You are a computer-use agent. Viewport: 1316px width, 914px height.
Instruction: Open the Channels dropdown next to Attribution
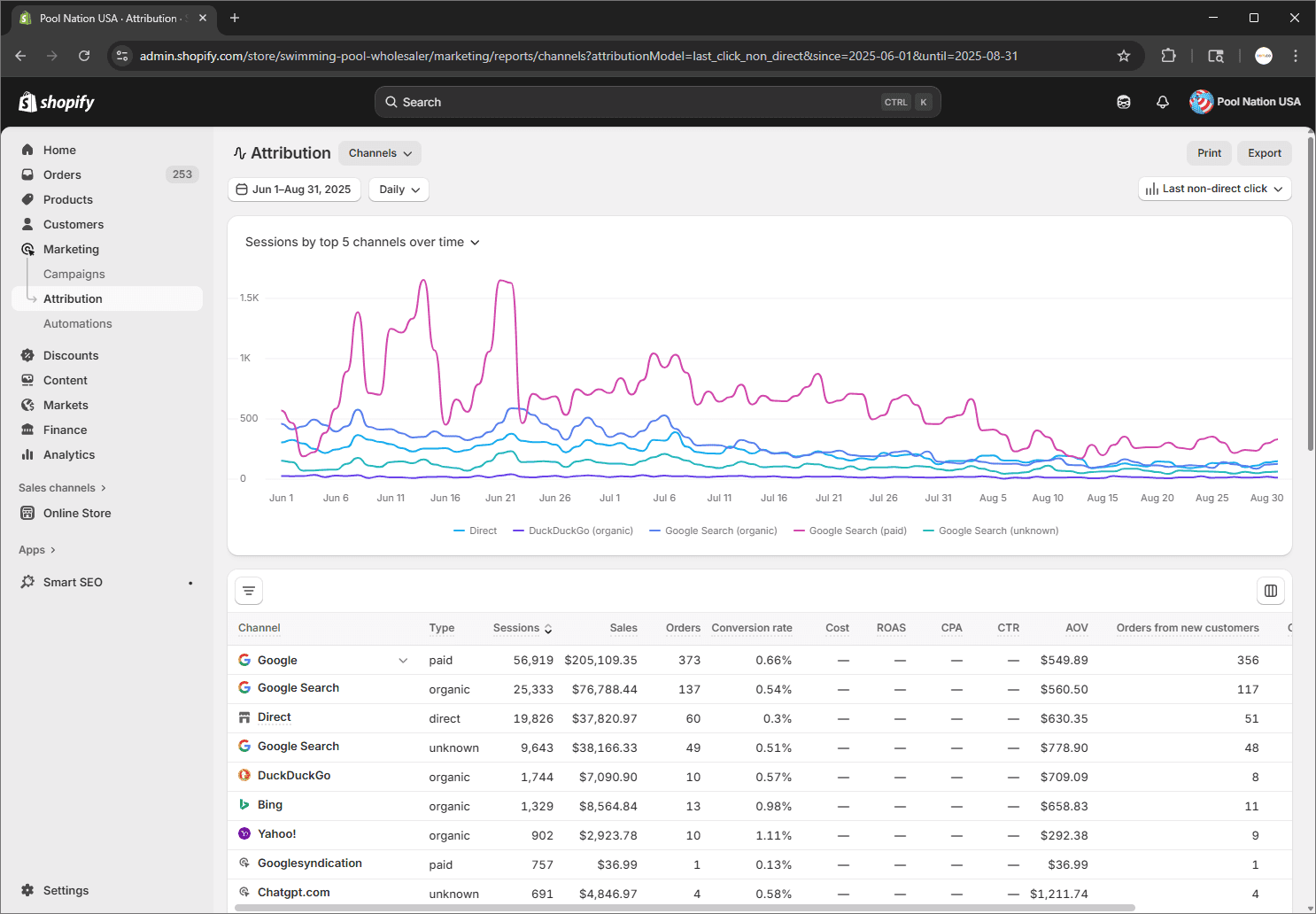(380, 153)
